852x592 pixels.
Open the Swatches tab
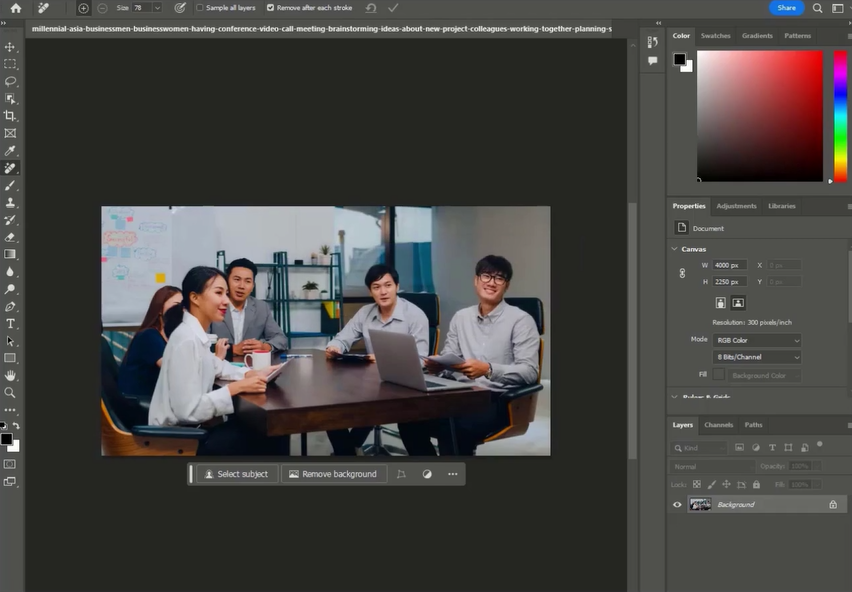tap(715, 36)
